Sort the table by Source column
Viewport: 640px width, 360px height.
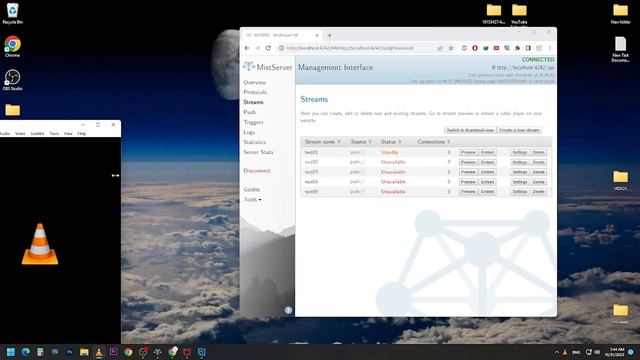point(361,142)
